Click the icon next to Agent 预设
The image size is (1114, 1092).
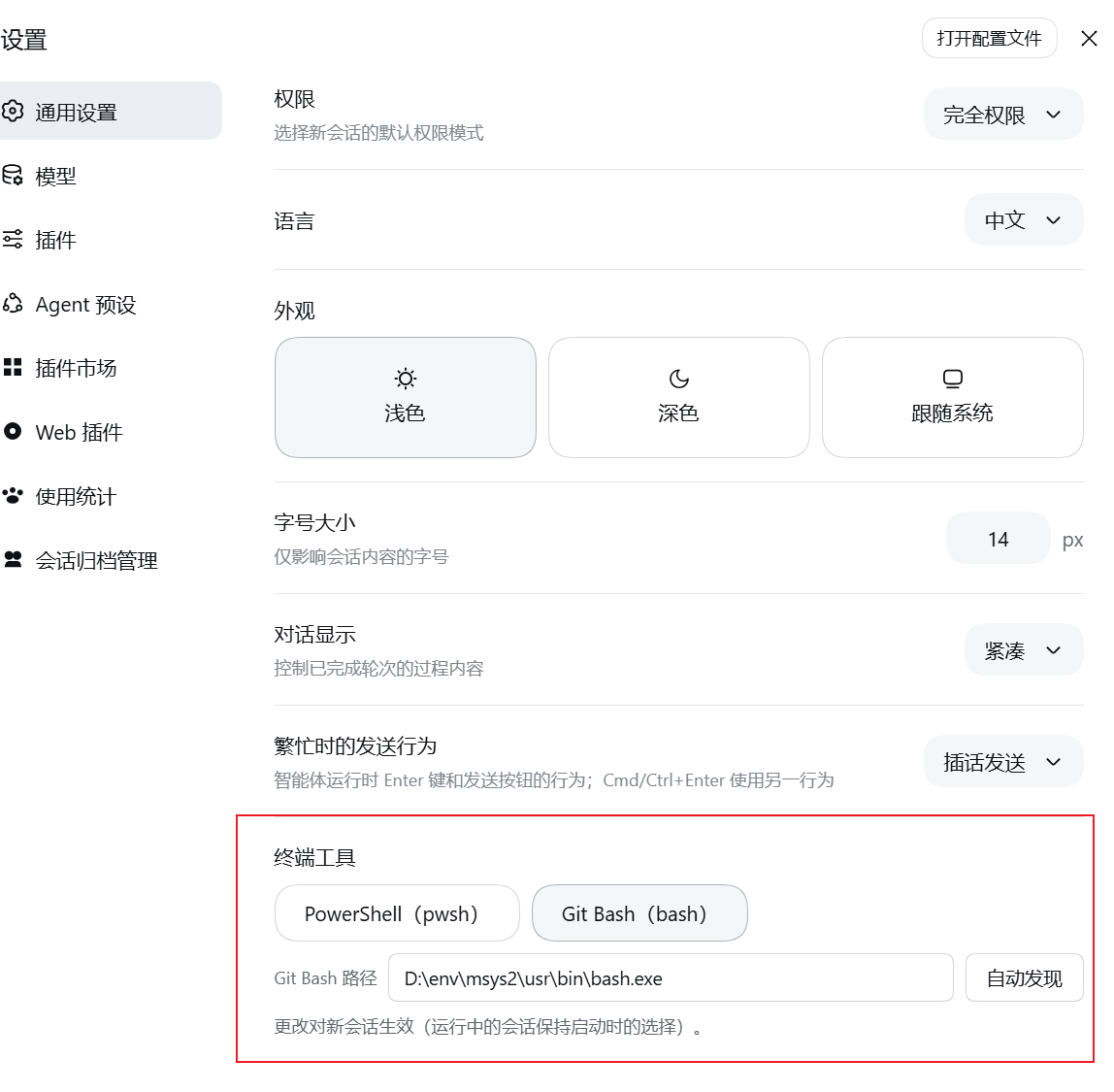point(13,304)
